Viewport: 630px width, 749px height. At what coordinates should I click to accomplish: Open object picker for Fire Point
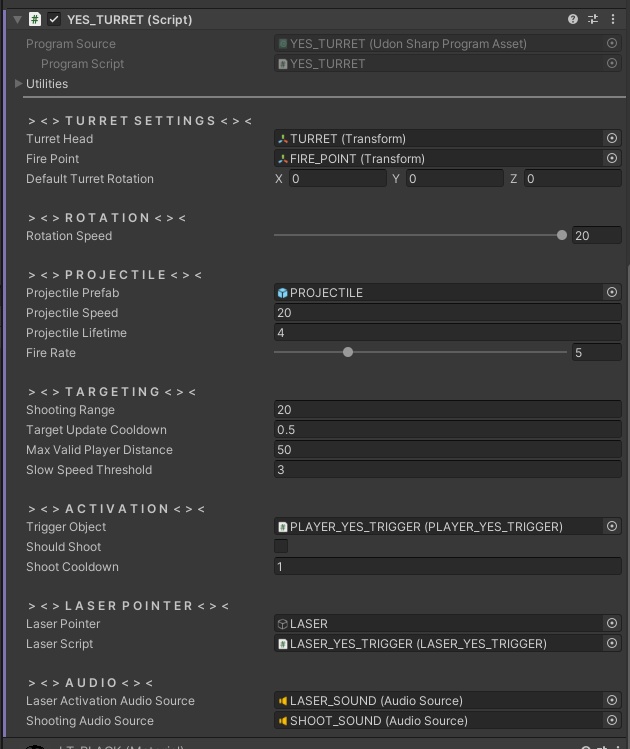tap(612, 159)
